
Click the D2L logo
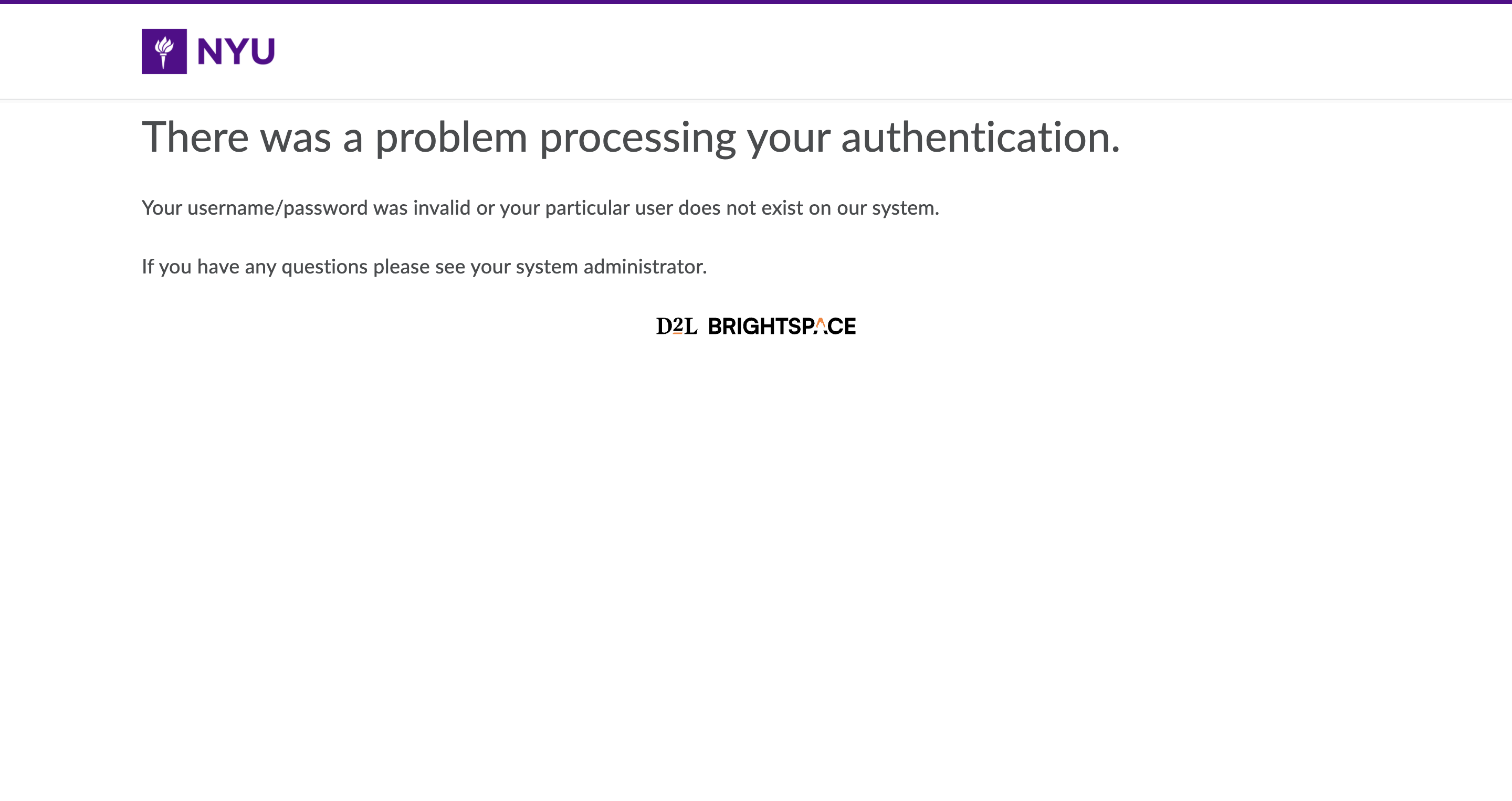(676, 326)
